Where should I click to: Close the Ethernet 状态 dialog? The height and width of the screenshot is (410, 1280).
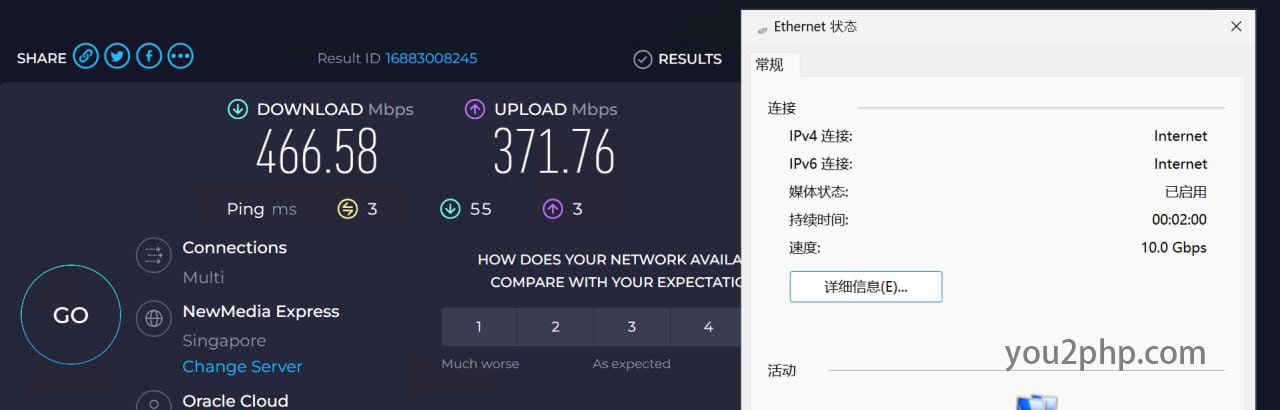[x=1236, y=27]
